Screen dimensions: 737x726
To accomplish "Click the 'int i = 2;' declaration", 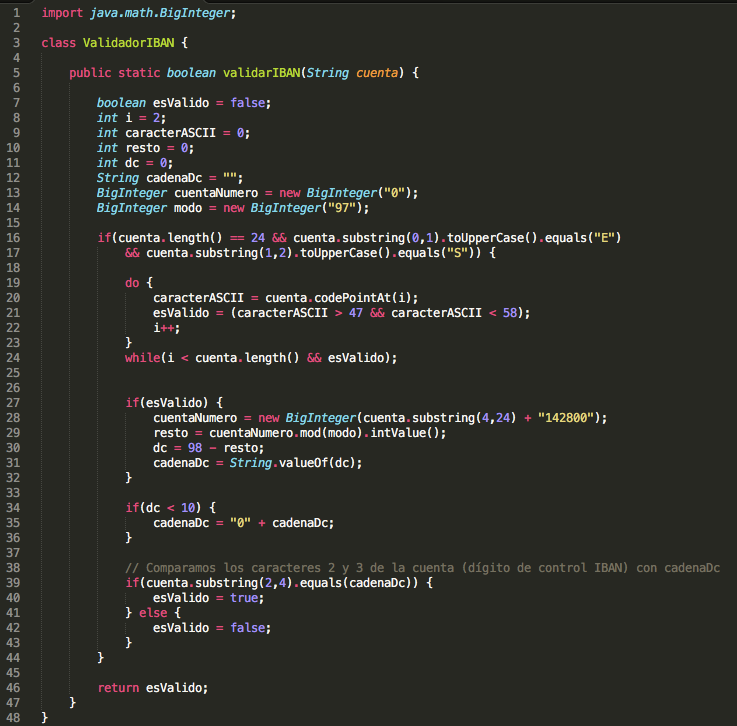I will click(131, 118).
